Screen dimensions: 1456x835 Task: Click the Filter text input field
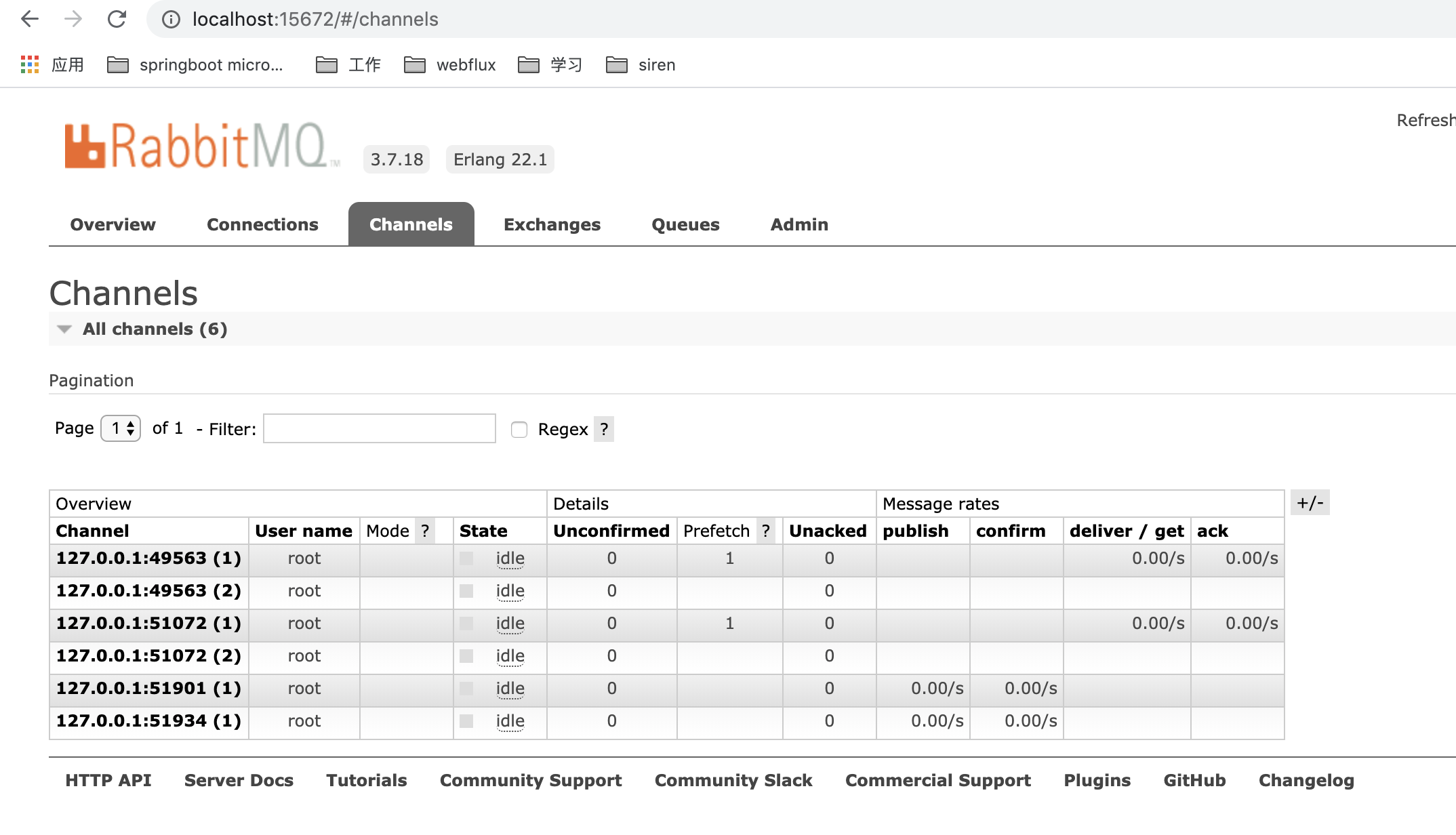click(x=380, y=428)
